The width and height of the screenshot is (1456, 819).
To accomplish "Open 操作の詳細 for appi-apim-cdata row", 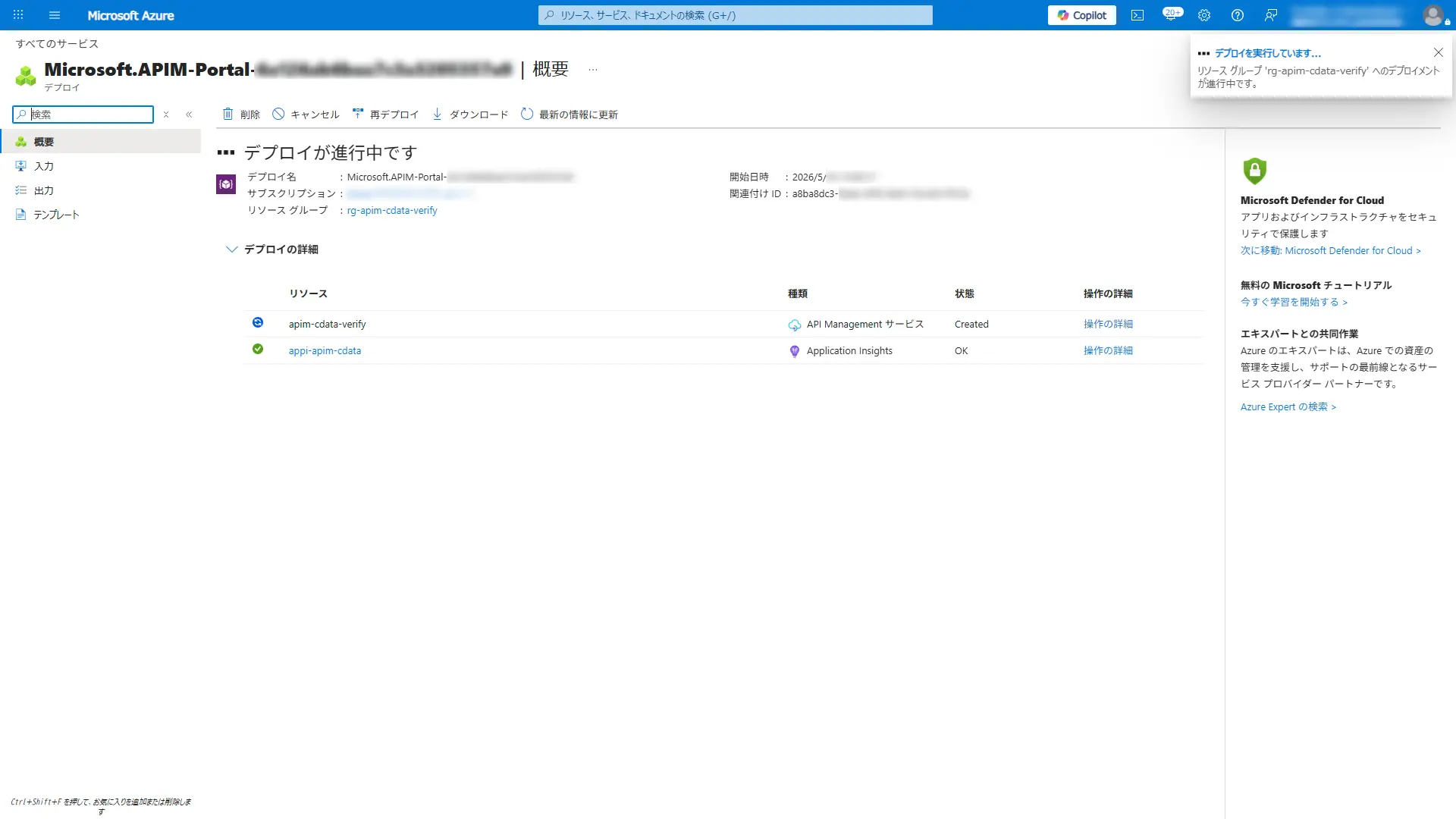I will 1108,351.
